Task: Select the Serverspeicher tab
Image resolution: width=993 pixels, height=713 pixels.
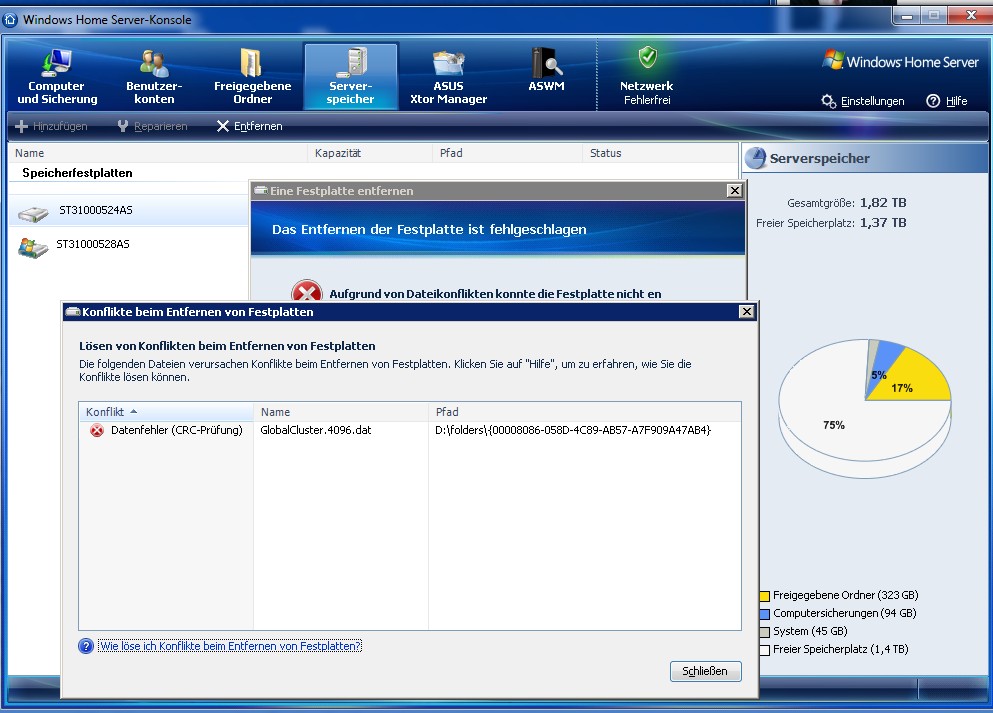Action: coord(350,77)
